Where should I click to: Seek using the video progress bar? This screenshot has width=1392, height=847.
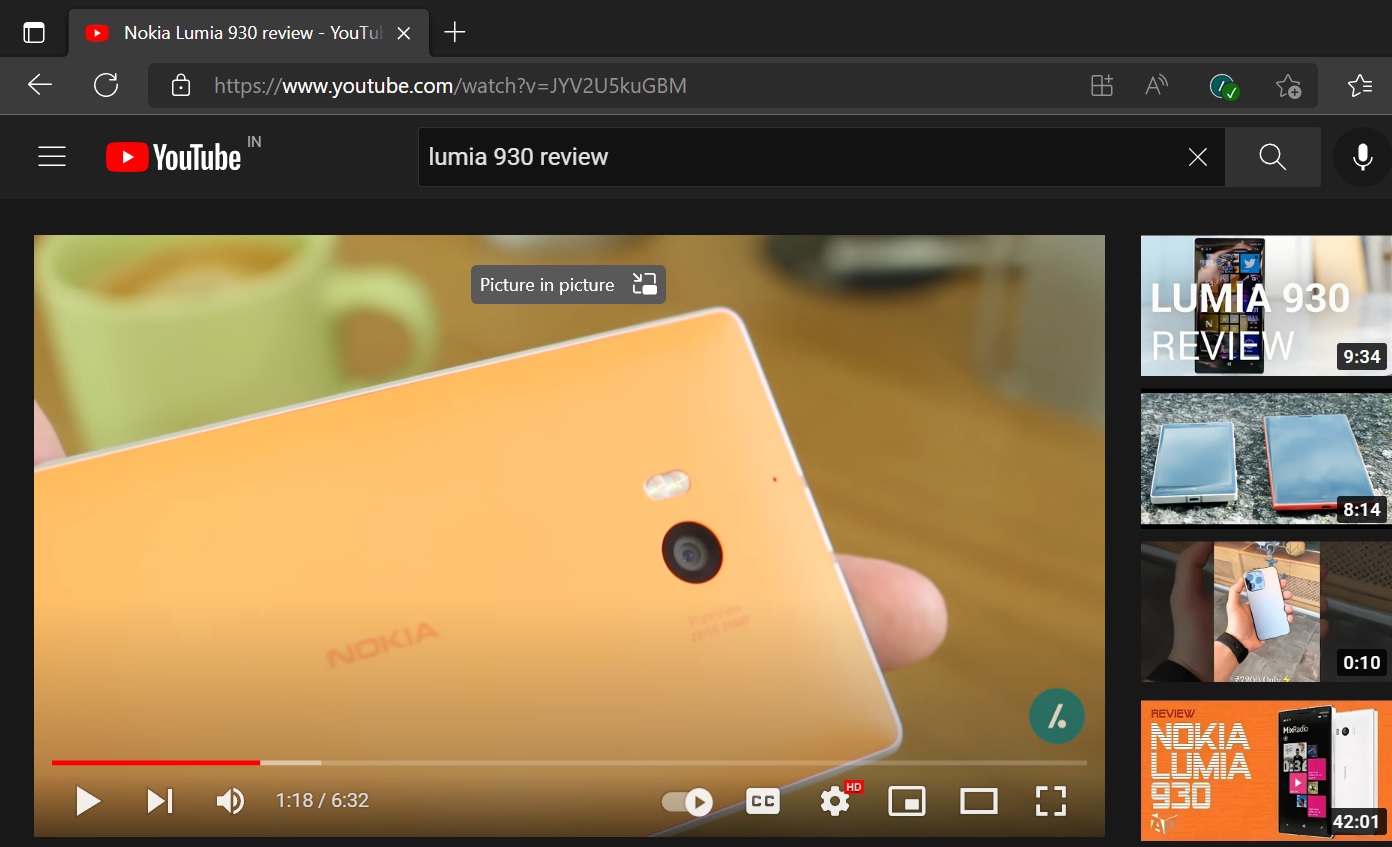[x=569, y=763]
